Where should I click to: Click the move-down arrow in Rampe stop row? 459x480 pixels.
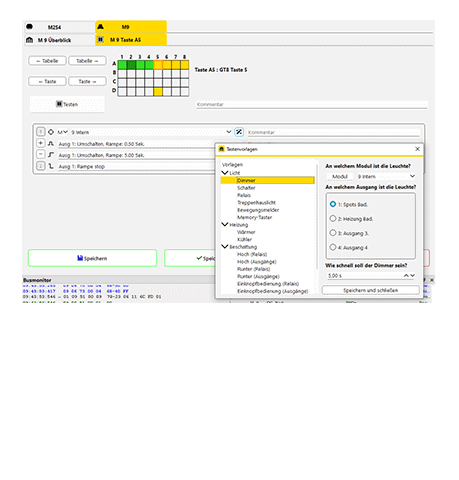[x=40, y=166]
